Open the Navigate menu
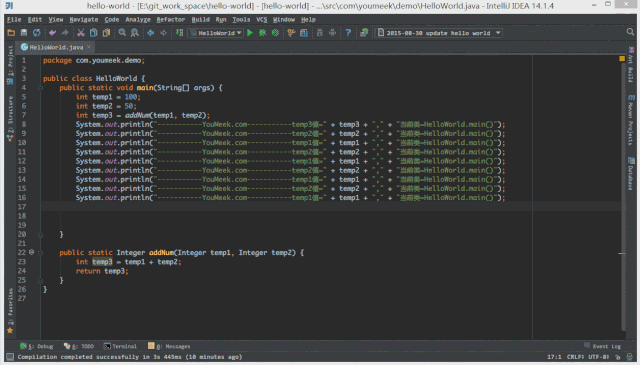This screenshot has width=640, height=365. pyautogui.click(x=84, y=20)
